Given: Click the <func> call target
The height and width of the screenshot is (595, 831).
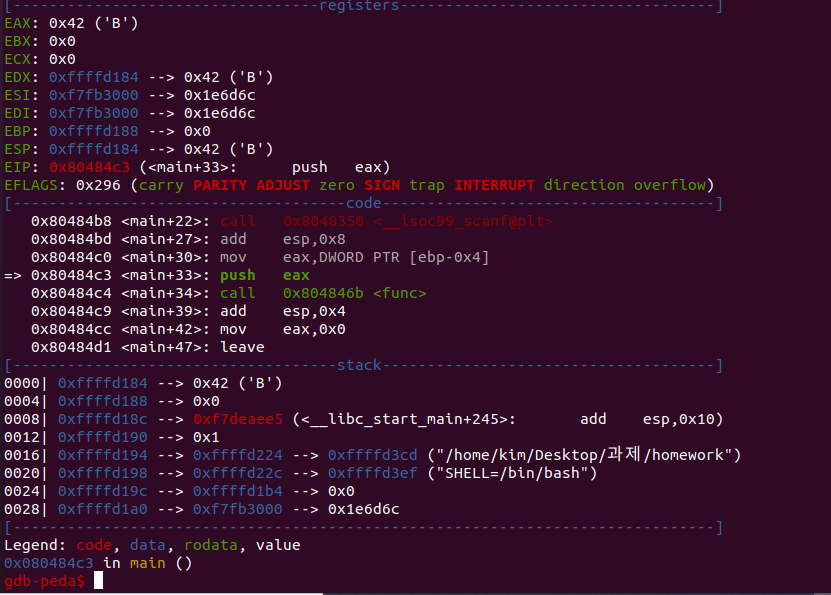Looking at the screenshot, I should click(x=400, y=294).
